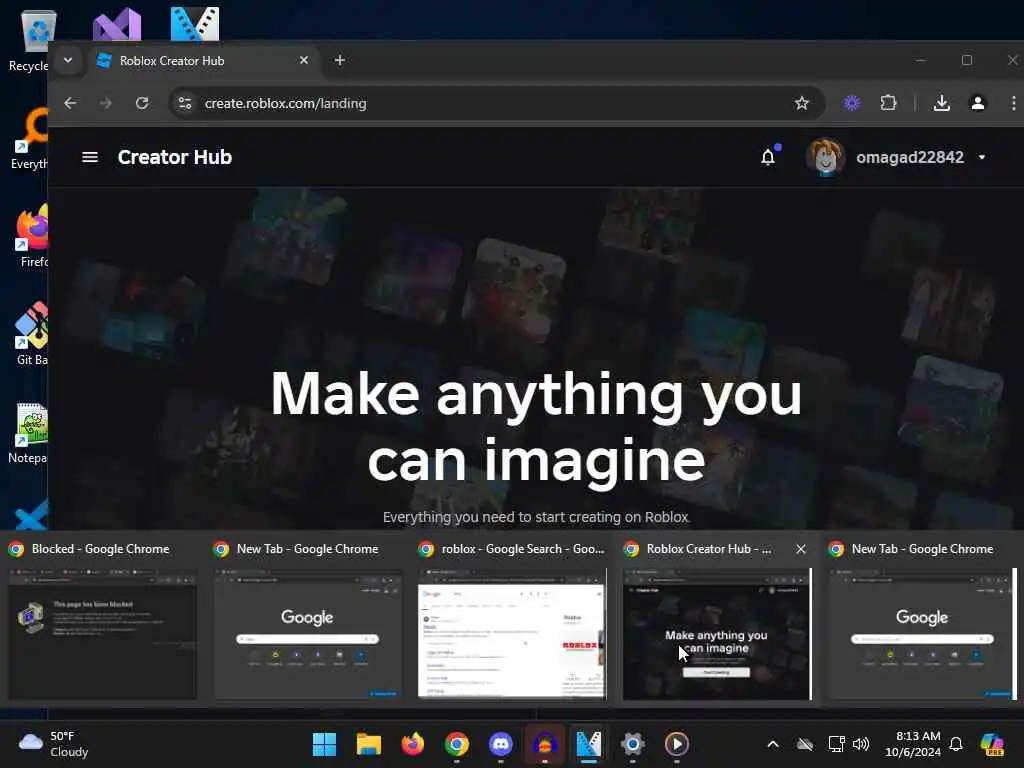Click the Chrome taskbar icon
The height and width of the screenshot is (768, 1024).
456,744
